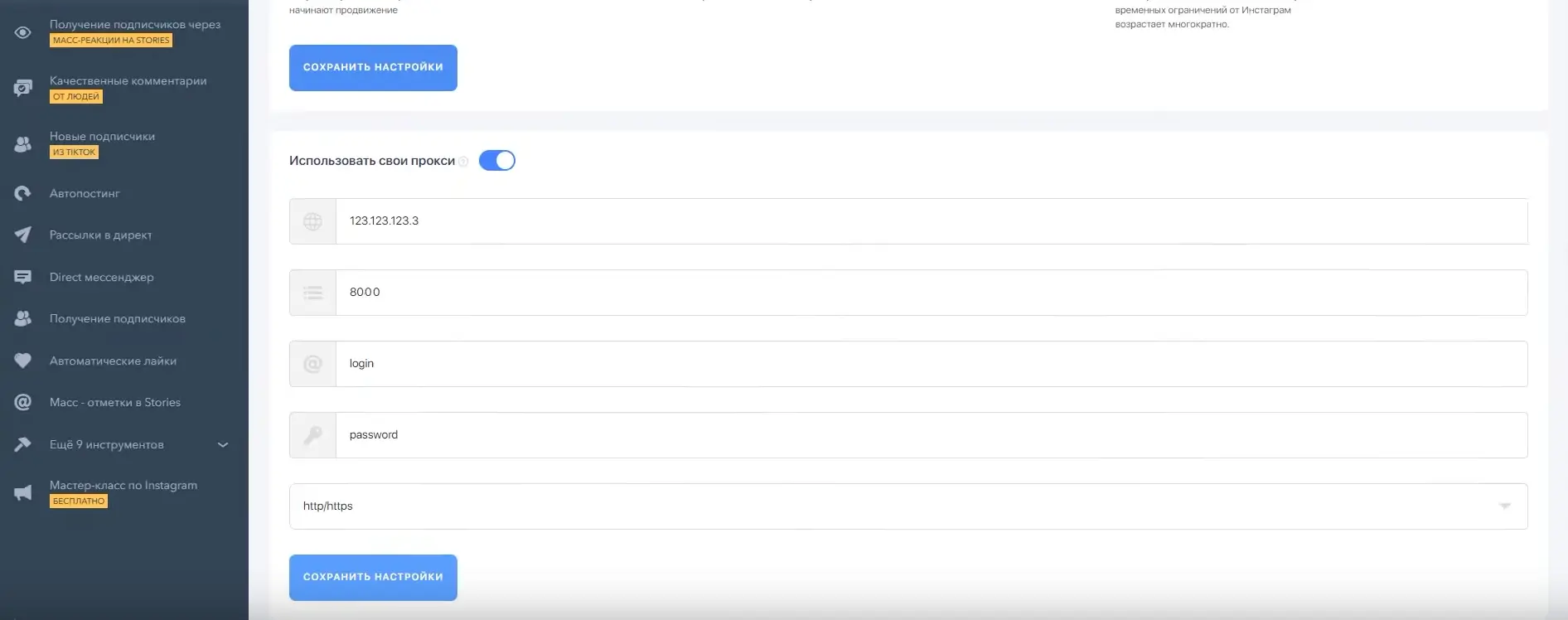The height and width of the screenshot is (620, 1568).
Task: Click the proxy port field with 8000
Action: click(x=931, y=293)
